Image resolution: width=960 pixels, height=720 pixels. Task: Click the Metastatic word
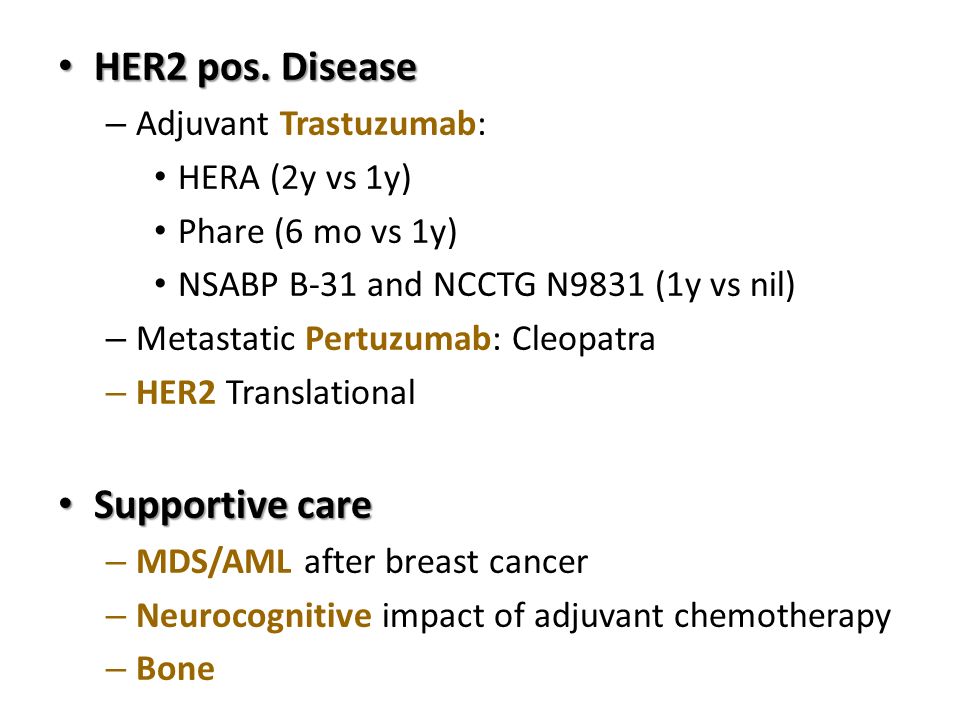click(x=216, y=339)
